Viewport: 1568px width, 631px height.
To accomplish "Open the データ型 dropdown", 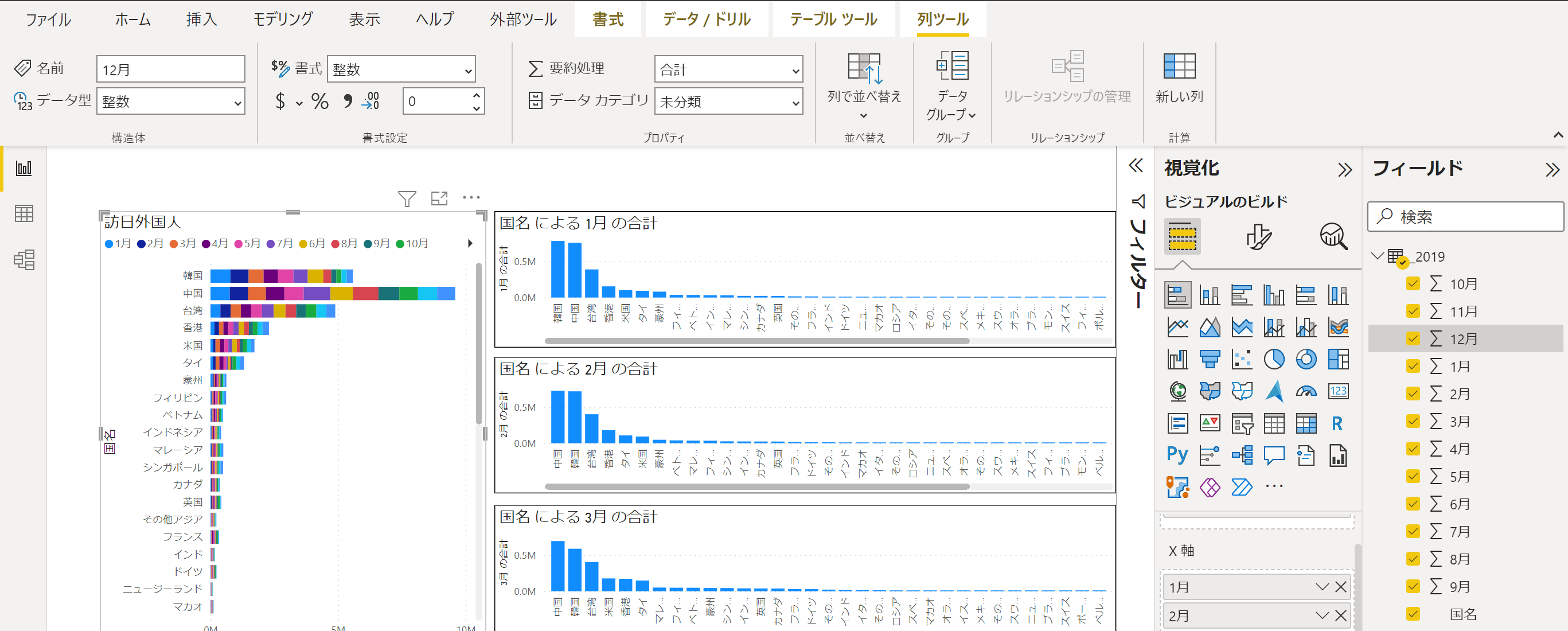I will click(170, 102).
